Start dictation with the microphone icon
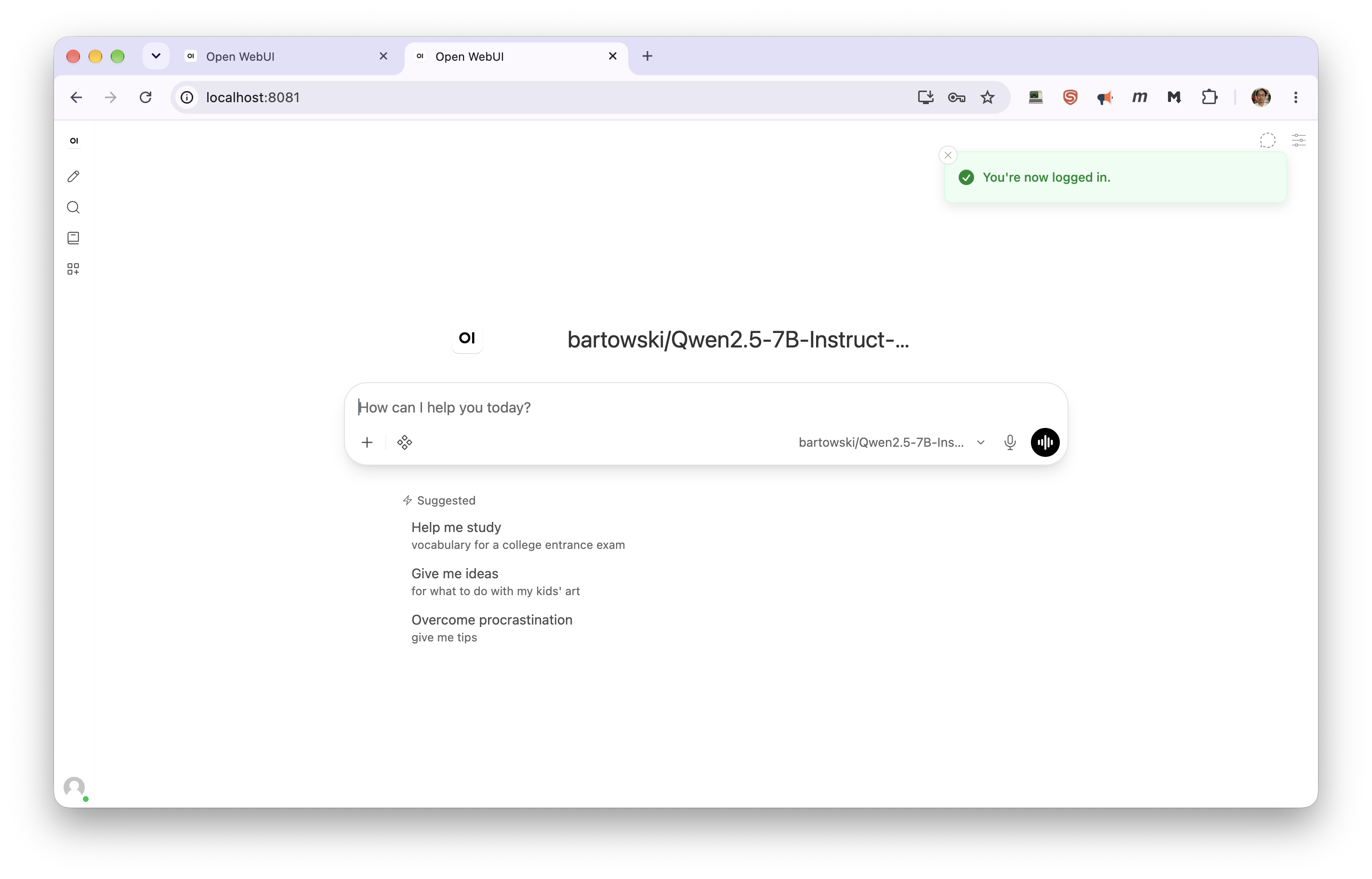 (x=1010, y=442)
